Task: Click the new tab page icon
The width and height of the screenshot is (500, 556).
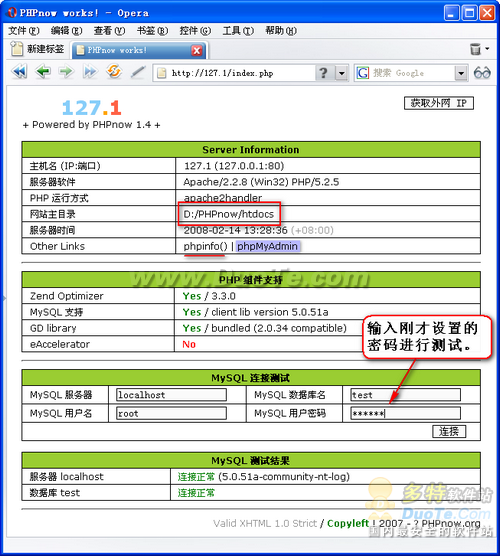Action: coord(17,49)
